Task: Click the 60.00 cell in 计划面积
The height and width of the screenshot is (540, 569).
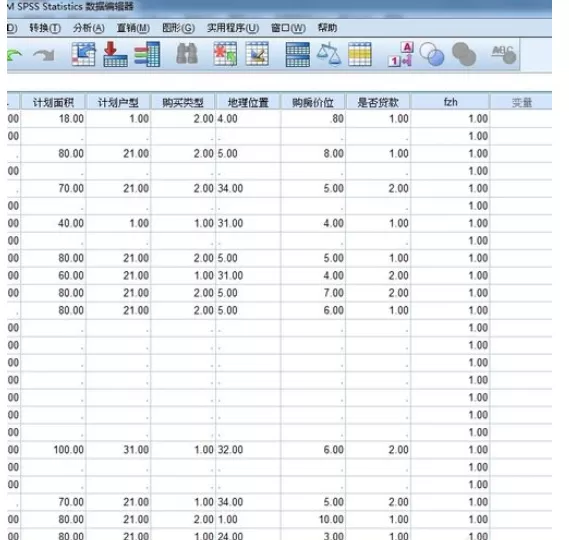Action: pos(53,275)
